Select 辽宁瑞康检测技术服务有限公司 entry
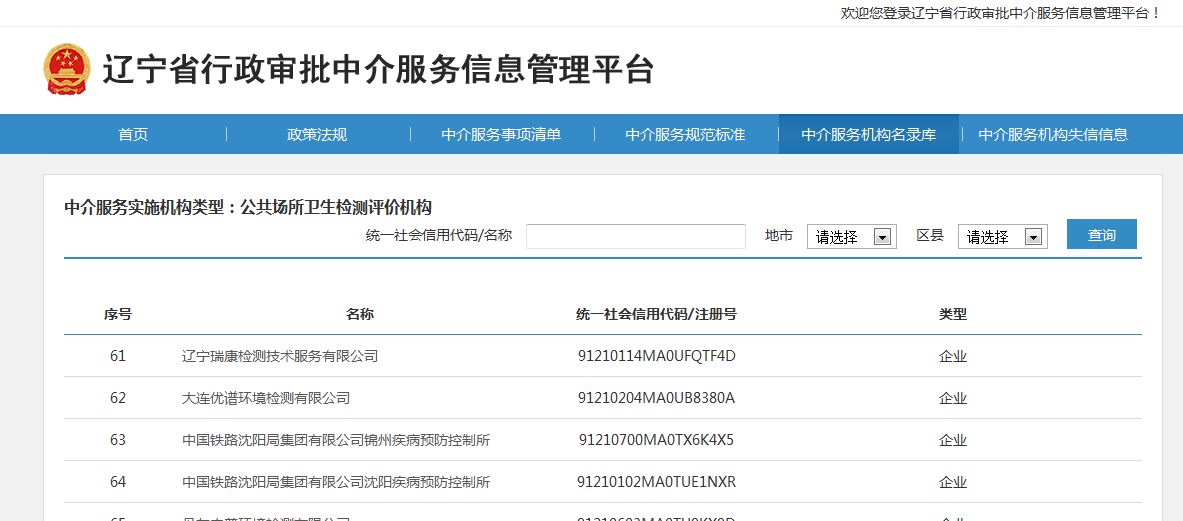Image resolution: width=1183 pixels, height=521 pixels. [x=280, y=356]
